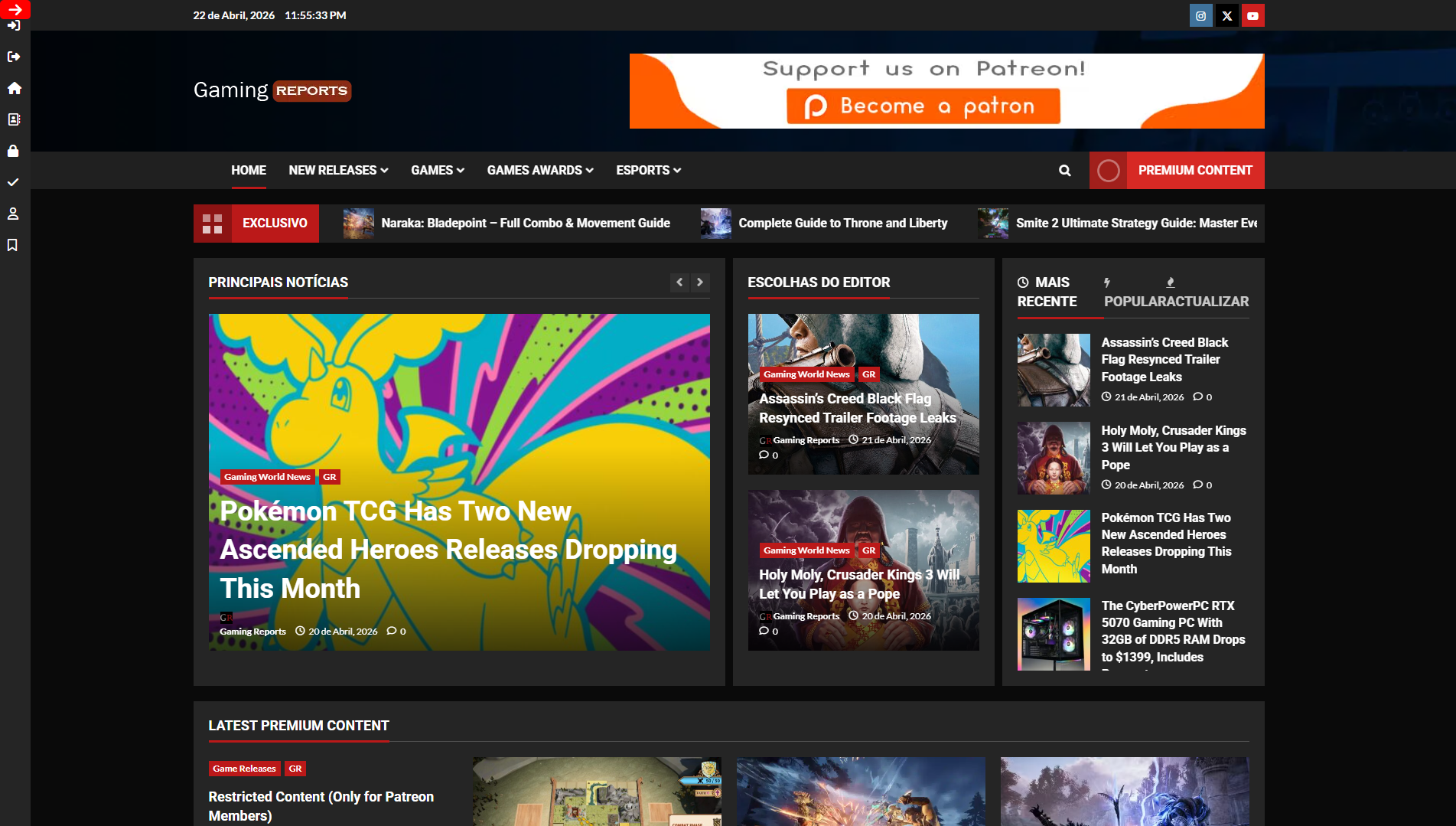1456x826 pixels.
Task: Open the Restricted Content (Only for Patreon Members) title
Action: point(321,806)
